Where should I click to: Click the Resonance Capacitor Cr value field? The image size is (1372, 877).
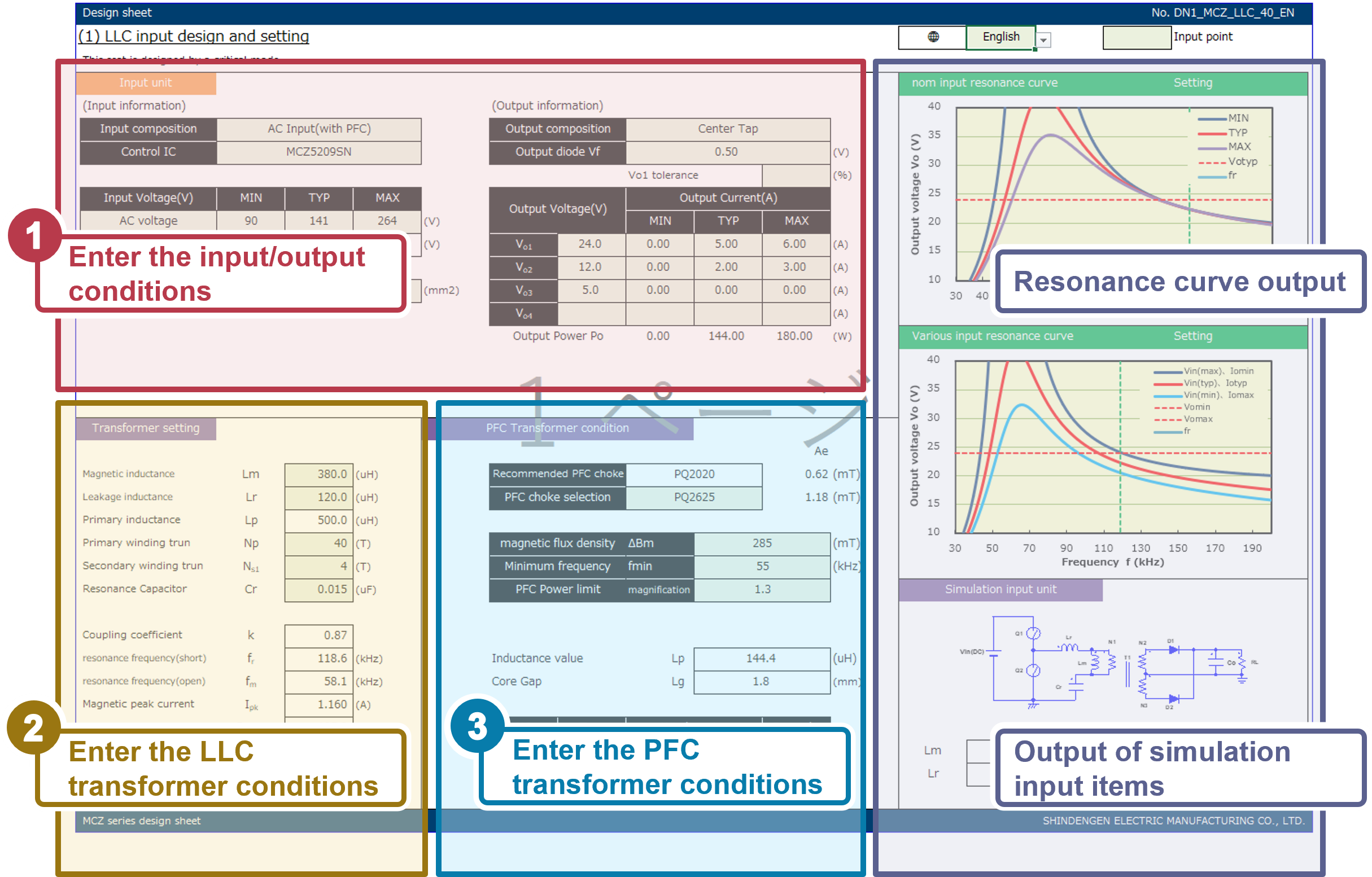(x=318, y=589)
